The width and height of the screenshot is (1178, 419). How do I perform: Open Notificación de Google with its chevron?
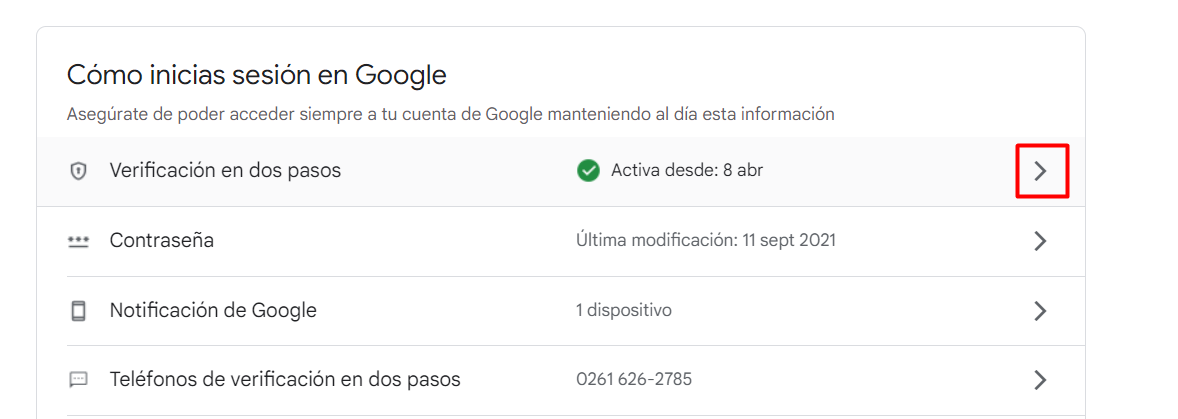point(1040,311)
